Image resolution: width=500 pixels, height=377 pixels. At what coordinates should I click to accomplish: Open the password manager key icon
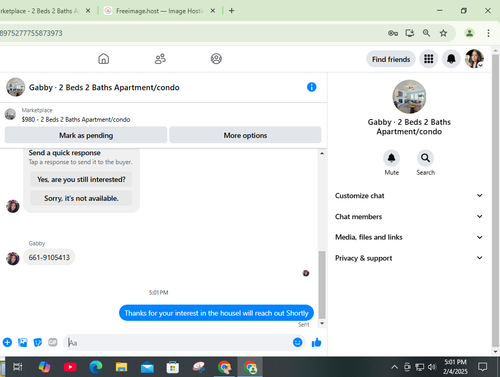393,33
